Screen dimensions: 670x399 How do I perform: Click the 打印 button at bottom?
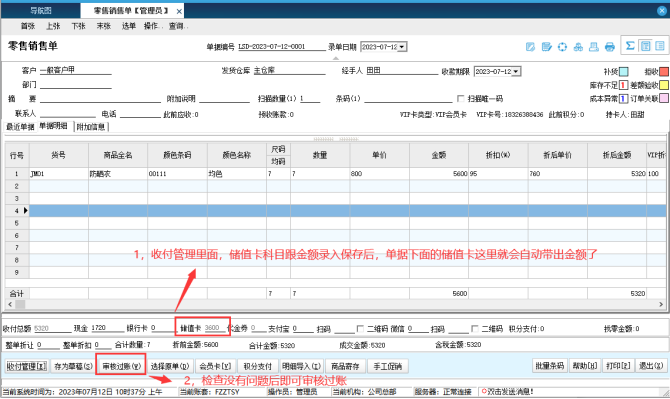(618, 366)
